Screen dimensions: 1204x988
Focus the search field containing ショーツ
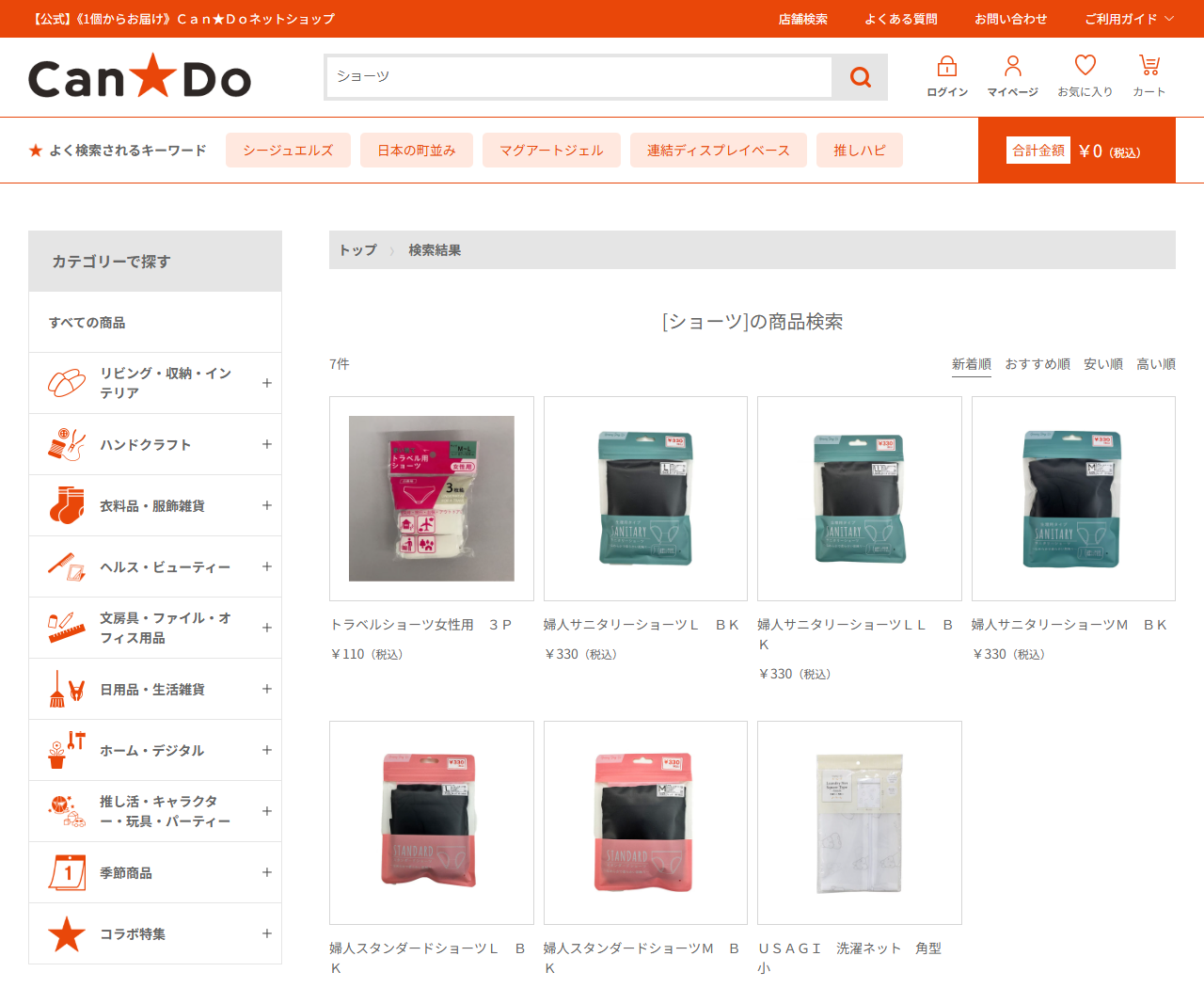tap(579, 77)
